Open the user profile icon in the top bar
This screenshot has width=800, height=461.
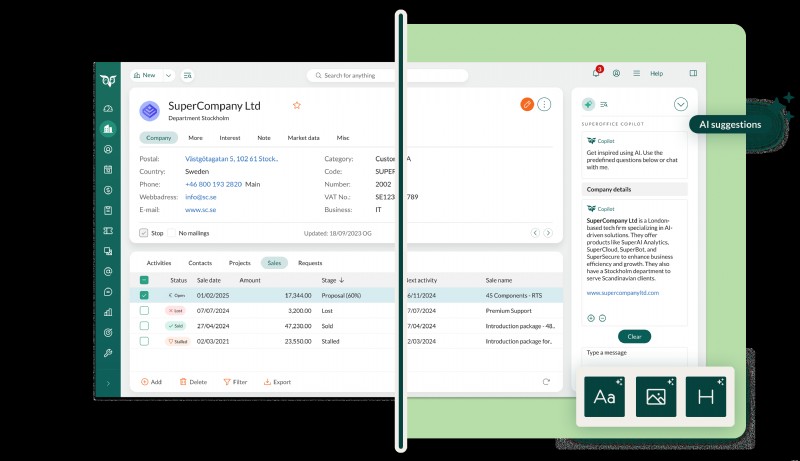616,73
